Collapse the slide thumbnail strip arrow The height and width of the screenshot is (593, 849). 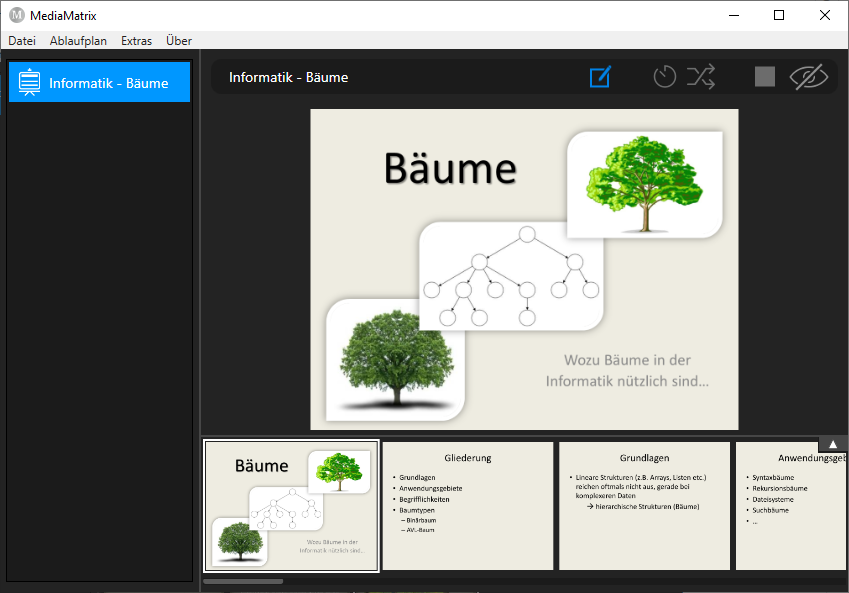(833, 444)
